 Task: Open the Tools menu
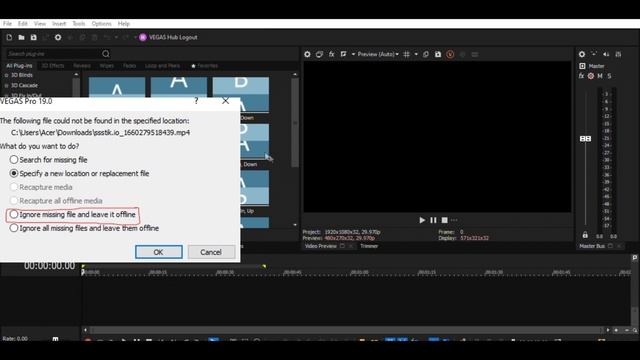(x=79, y=24)
